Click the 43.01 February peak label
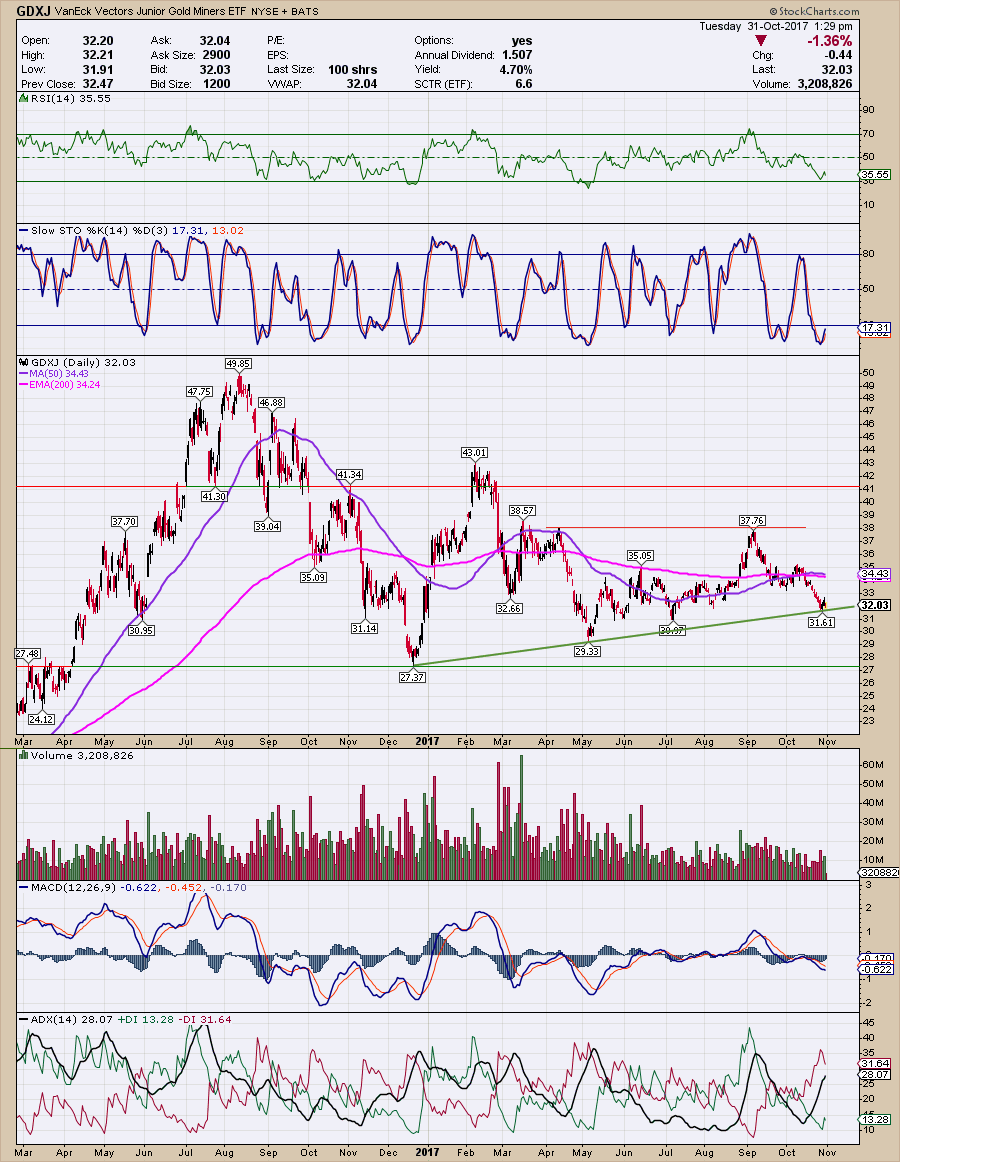This screenshot has width=1000, height=1162. point(474,452)
